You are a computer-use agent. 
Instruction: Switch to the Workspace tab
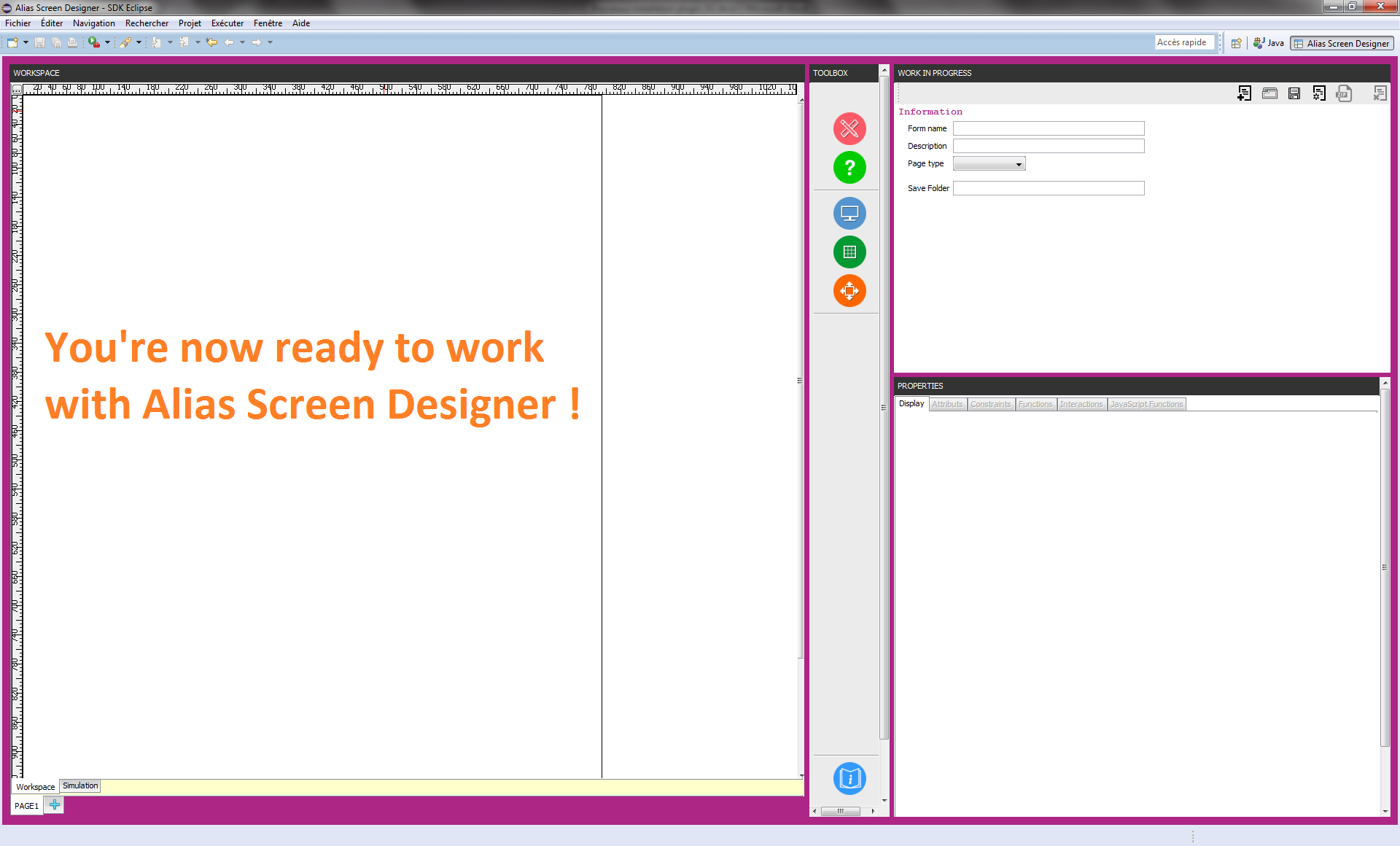pos(35,786)
